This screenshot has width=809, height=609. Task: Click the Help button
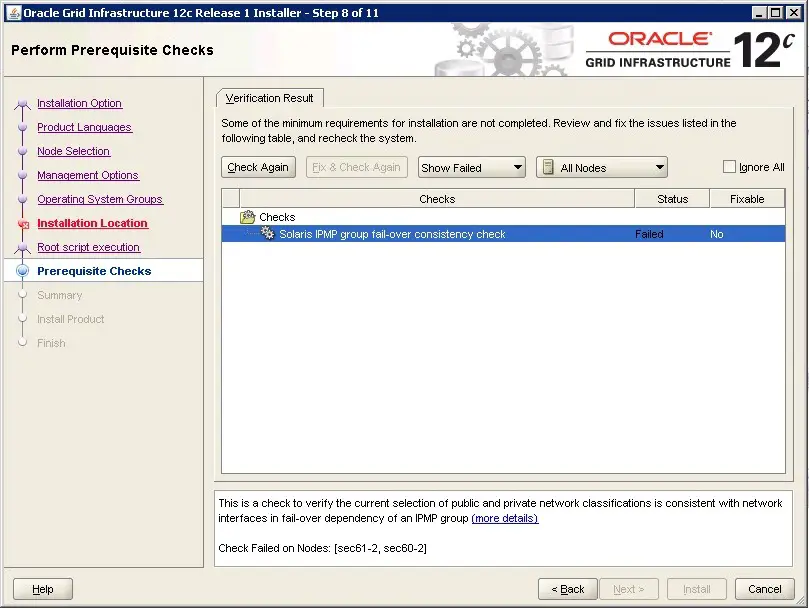coord(43,589)
